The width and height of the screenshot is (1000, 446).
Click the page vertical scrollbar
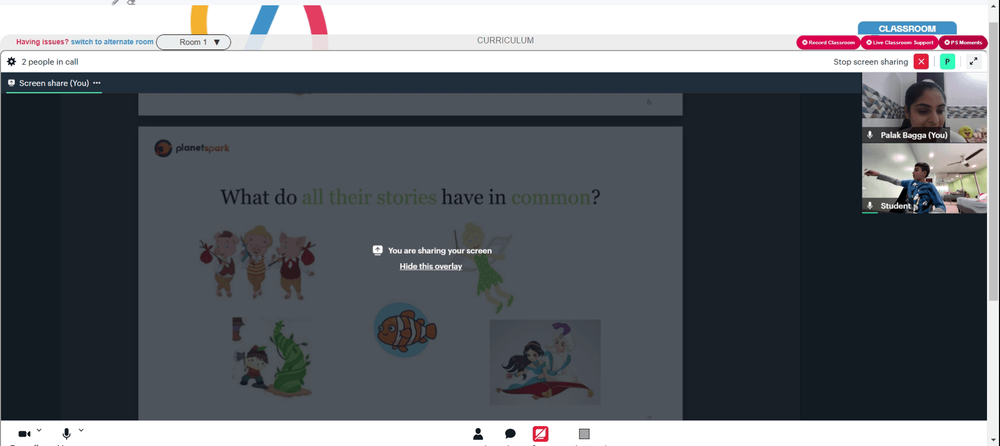click(x=994, y=160)
